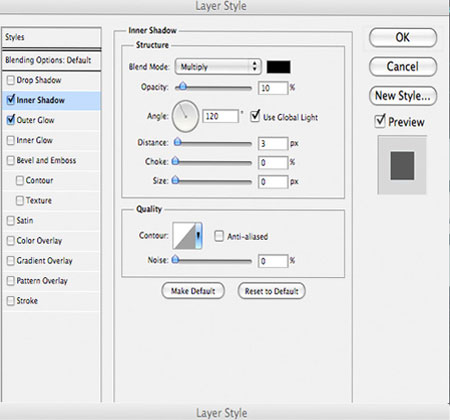
Task: Open the contour curve picker thumbnail
Action: point(184,236)
